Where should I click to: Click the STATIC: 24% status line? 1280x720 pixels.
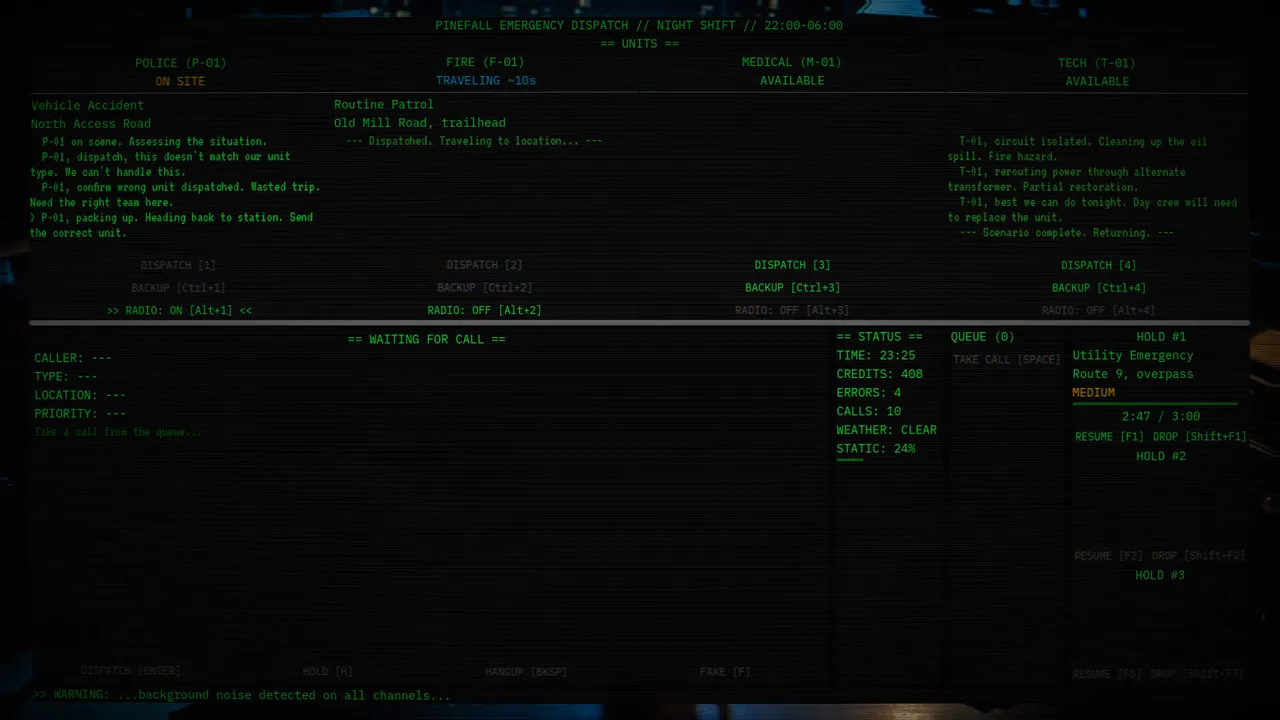(876, 449)
